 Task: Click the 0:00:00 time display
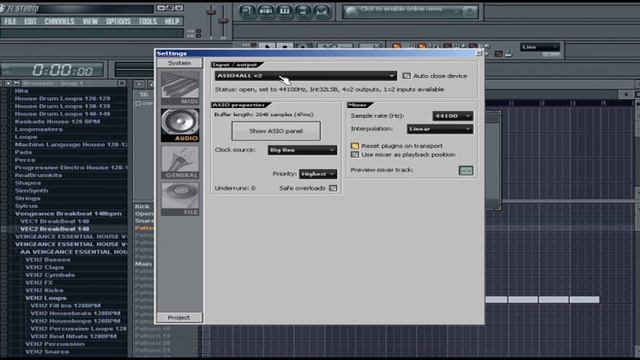[62, 71]
